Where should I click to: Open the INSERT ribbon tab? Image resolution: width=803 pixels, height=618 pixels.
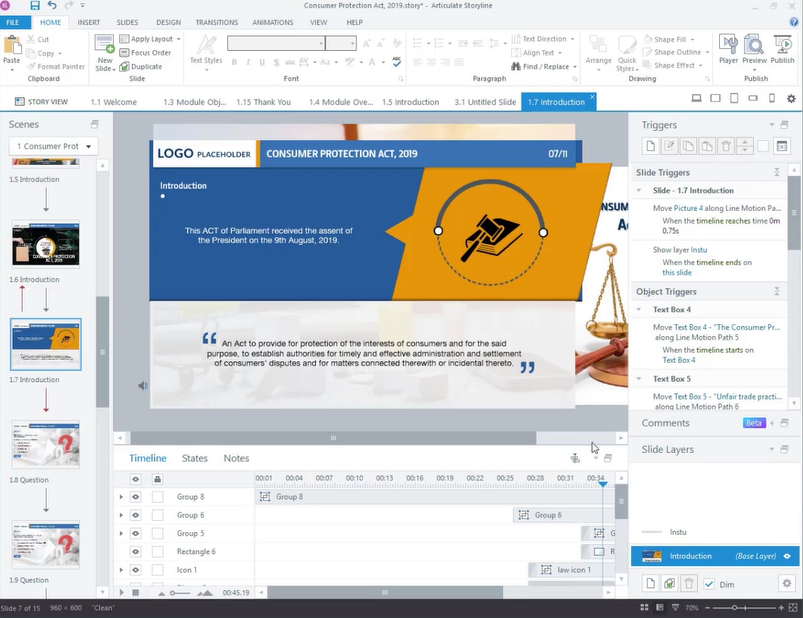pos(89,23)
